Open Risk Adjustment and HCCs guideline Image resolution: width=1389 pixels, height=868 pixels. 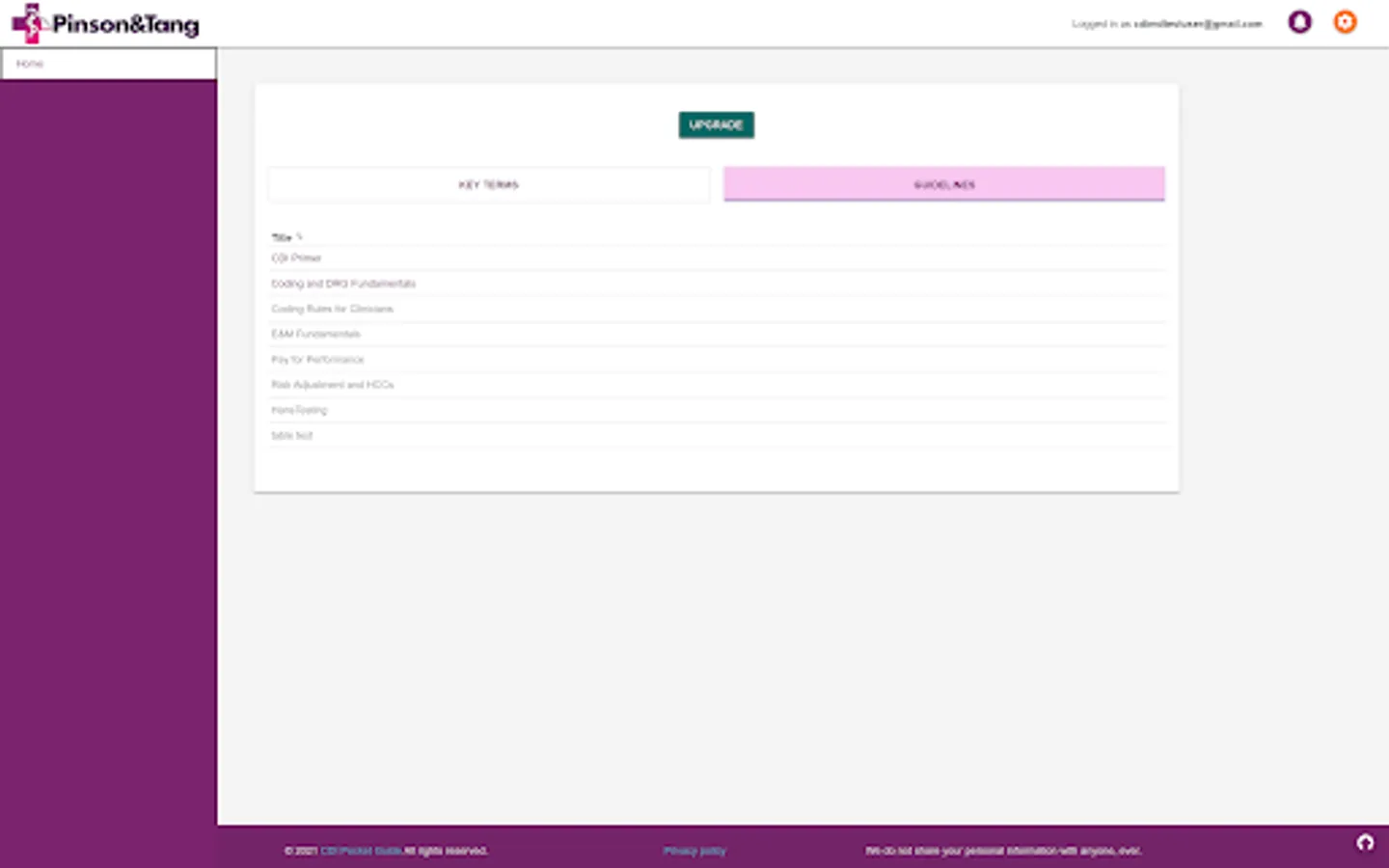[x=718, y=384]
